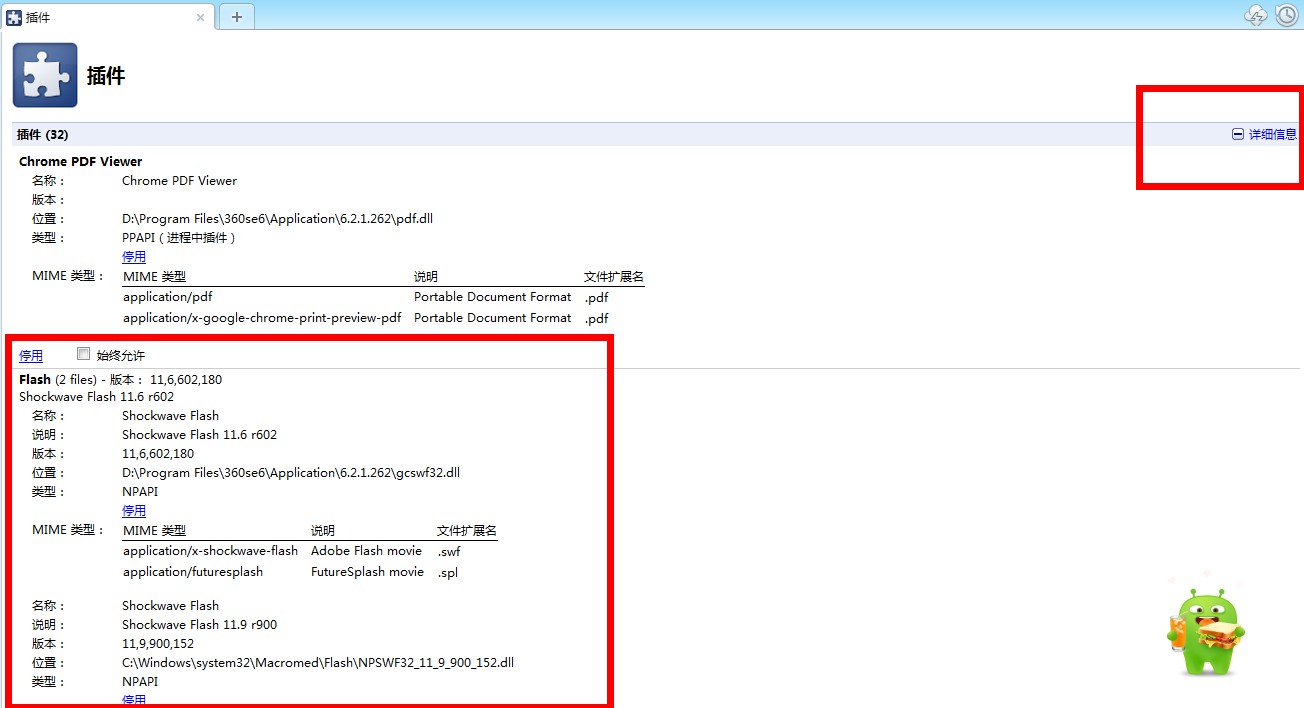Disable the NPSWF32 Flash via 停用 link
The width and height of the screenshot is (1304, 708).
tap(134, 700)
